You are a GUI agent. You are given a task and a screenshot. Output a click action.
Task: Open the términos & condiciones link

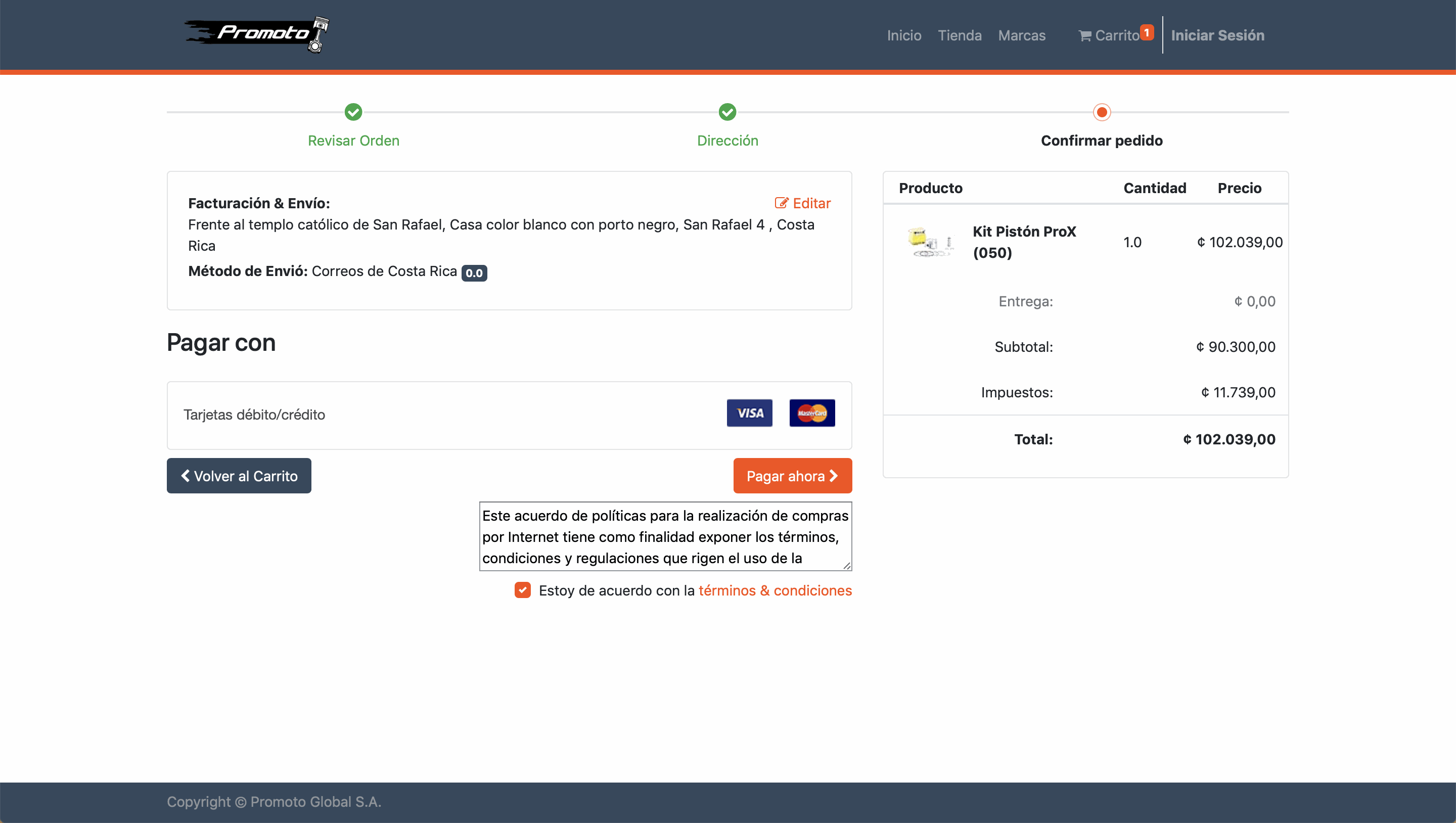pos(775,590)
